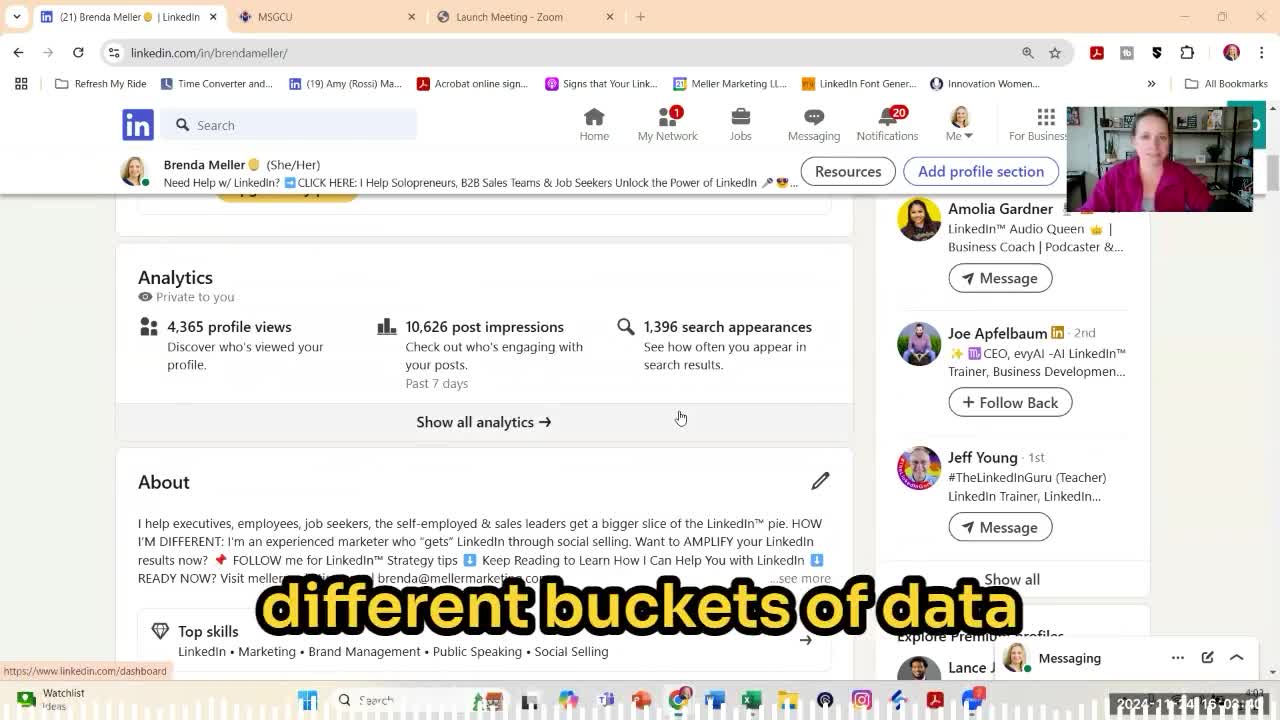The image size is (1280, 720).
Task: Edit the About section pencil icon
Action: [x=820, y=481]
